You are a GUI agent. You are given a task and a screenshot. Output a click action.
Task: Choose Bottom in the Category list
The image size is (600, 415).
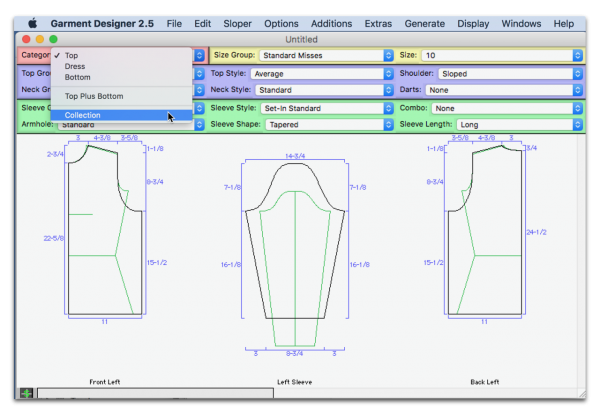point(121,77)
